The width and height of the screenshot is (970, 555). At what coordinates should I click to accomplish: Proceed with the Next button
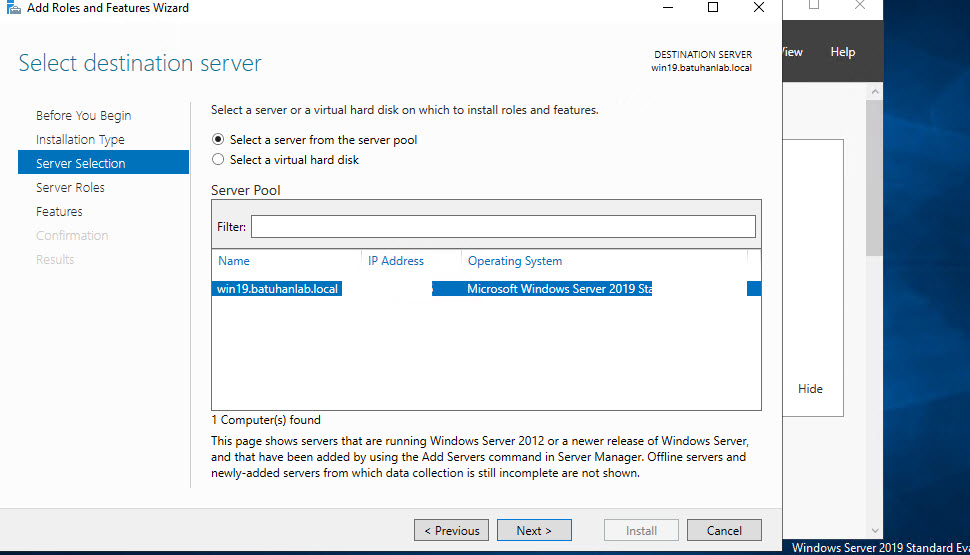pos(535,531)
